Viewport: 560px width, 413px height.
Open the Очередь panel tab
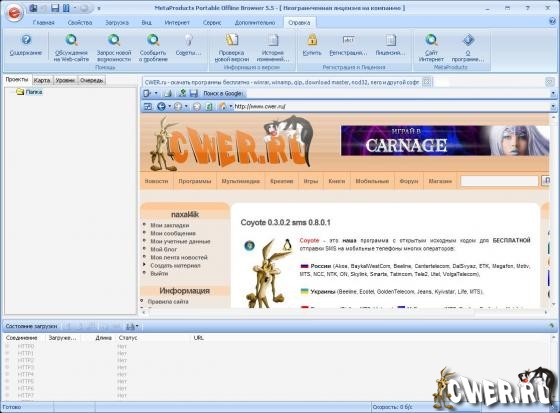92,80
